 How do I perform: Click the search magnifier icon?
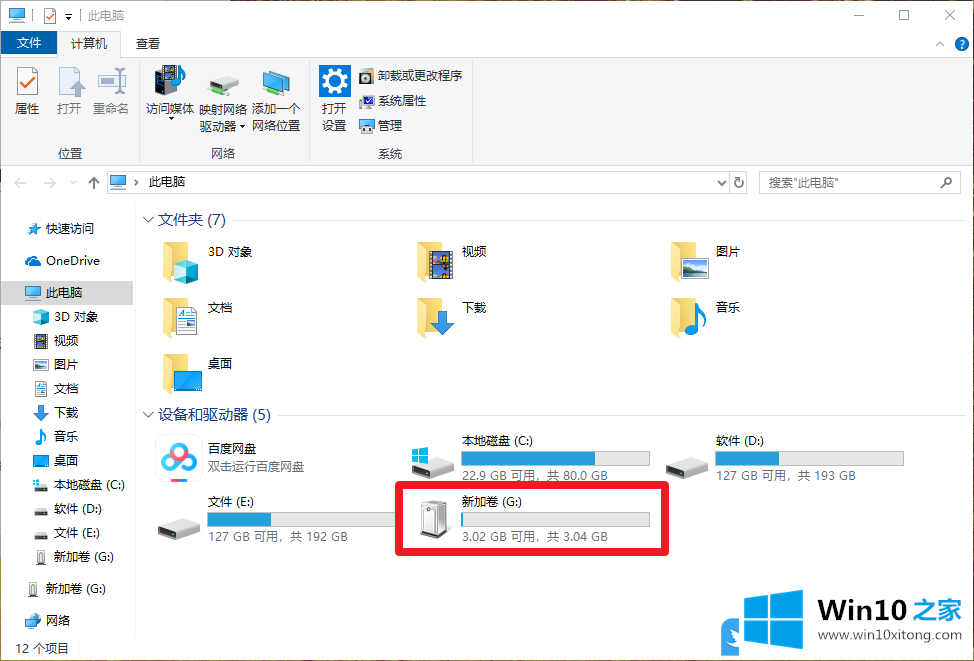(x=946, y=183)
